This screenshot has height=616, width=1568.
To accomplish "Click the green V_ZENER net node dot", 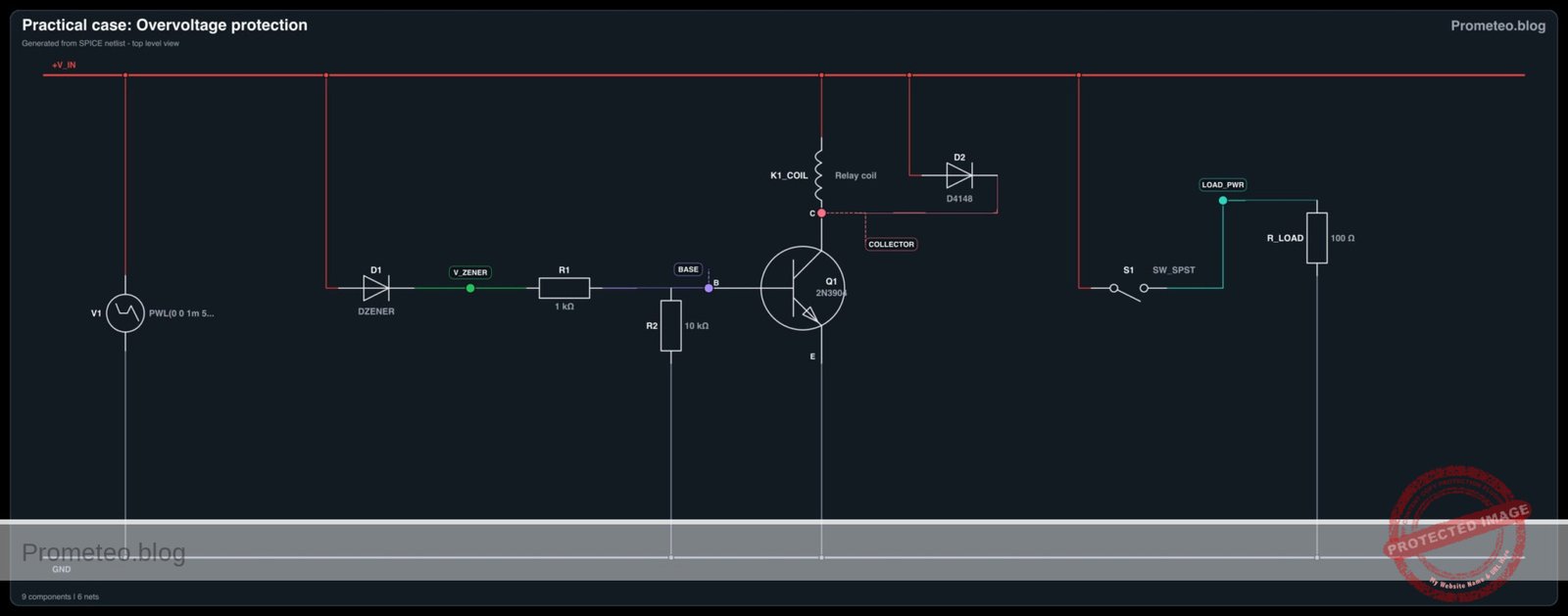I will click(x=470, y=288).
